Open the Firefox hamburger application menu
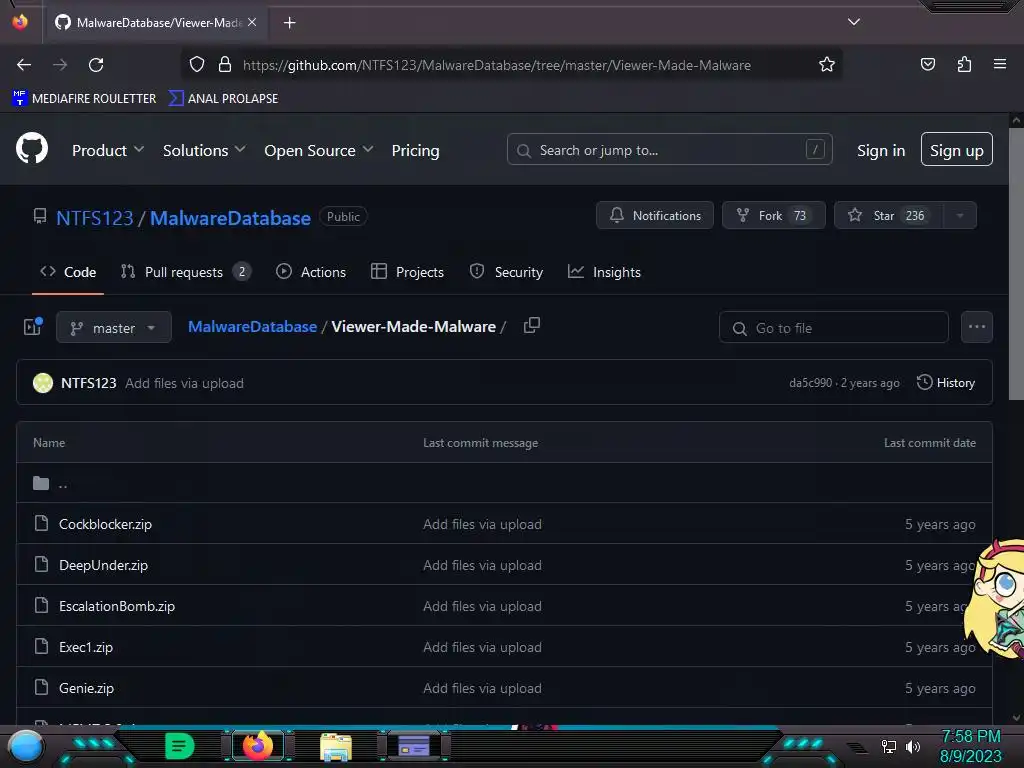Image resolution: width=1024 pixels, height=768 pixels. (x=1000, y=64)
